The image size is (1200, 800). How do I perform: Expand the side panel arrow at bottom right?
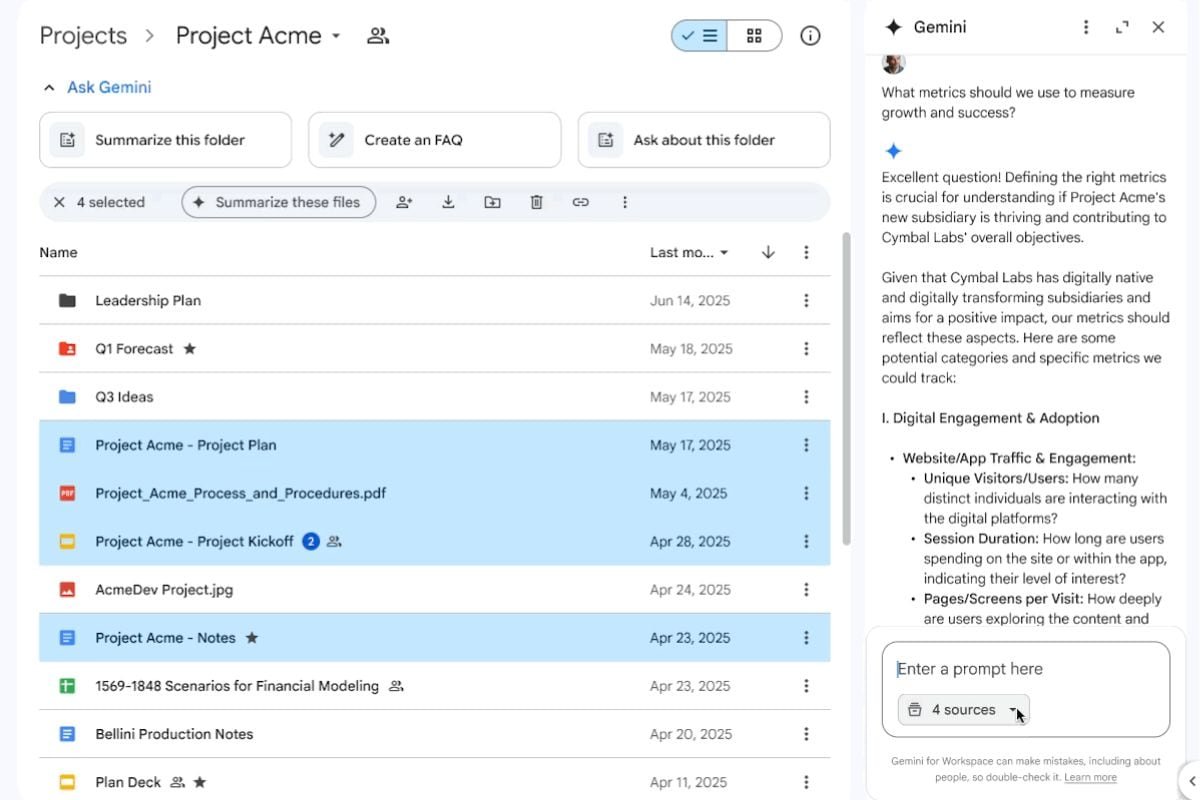pyautogui.click(x=1191, y=781)
